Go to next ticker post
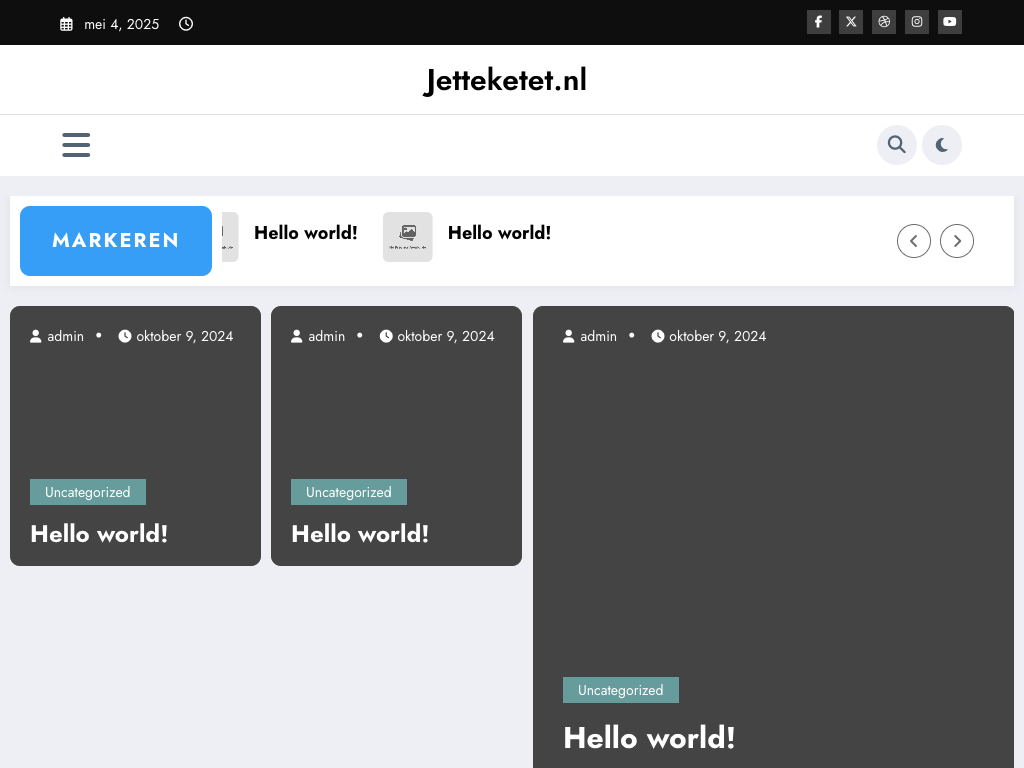Image resolution: width=1024 pixels, height=768 pixels. [957, 241]
